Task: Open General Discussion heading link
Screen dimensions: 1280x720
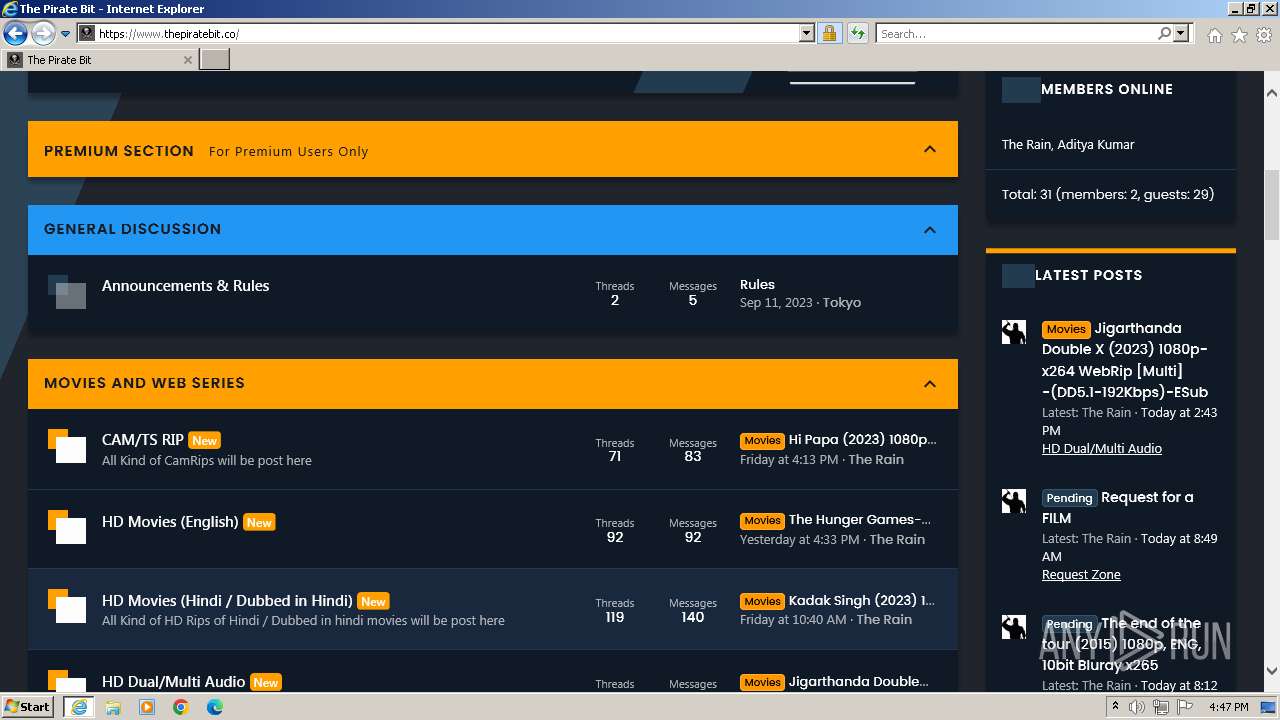Action: tap(133, 229)
